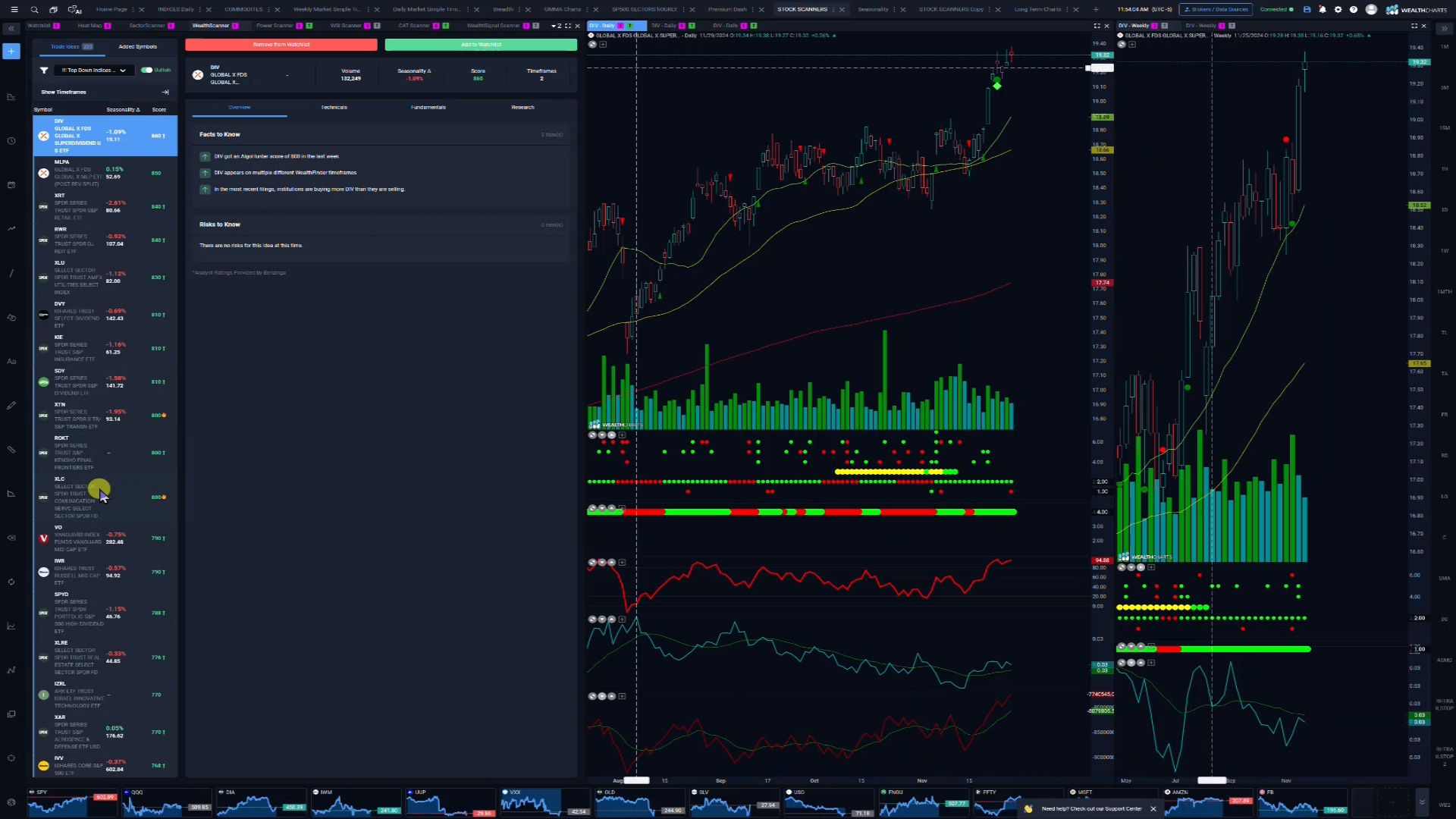Click weekly chart time axis scroll handle

click(x=1212, y=780)
